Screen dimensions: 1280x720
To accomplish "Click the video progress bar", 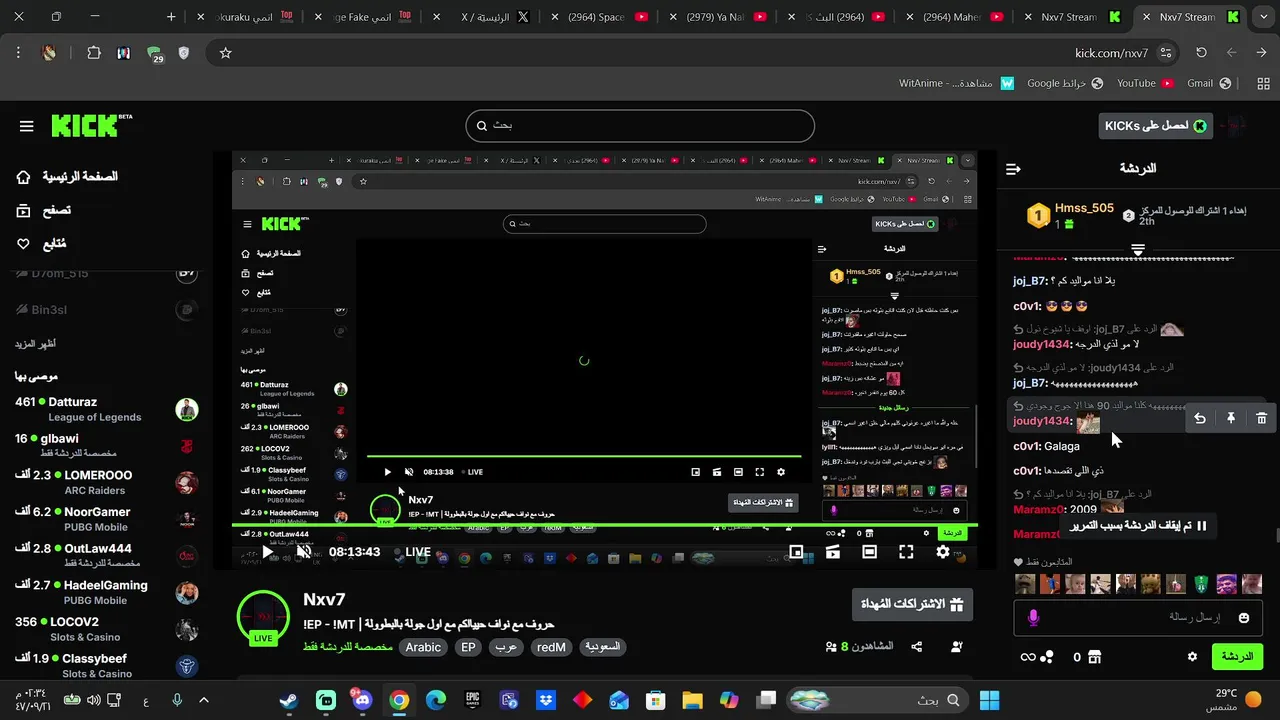I will click(x=605, y=526).
